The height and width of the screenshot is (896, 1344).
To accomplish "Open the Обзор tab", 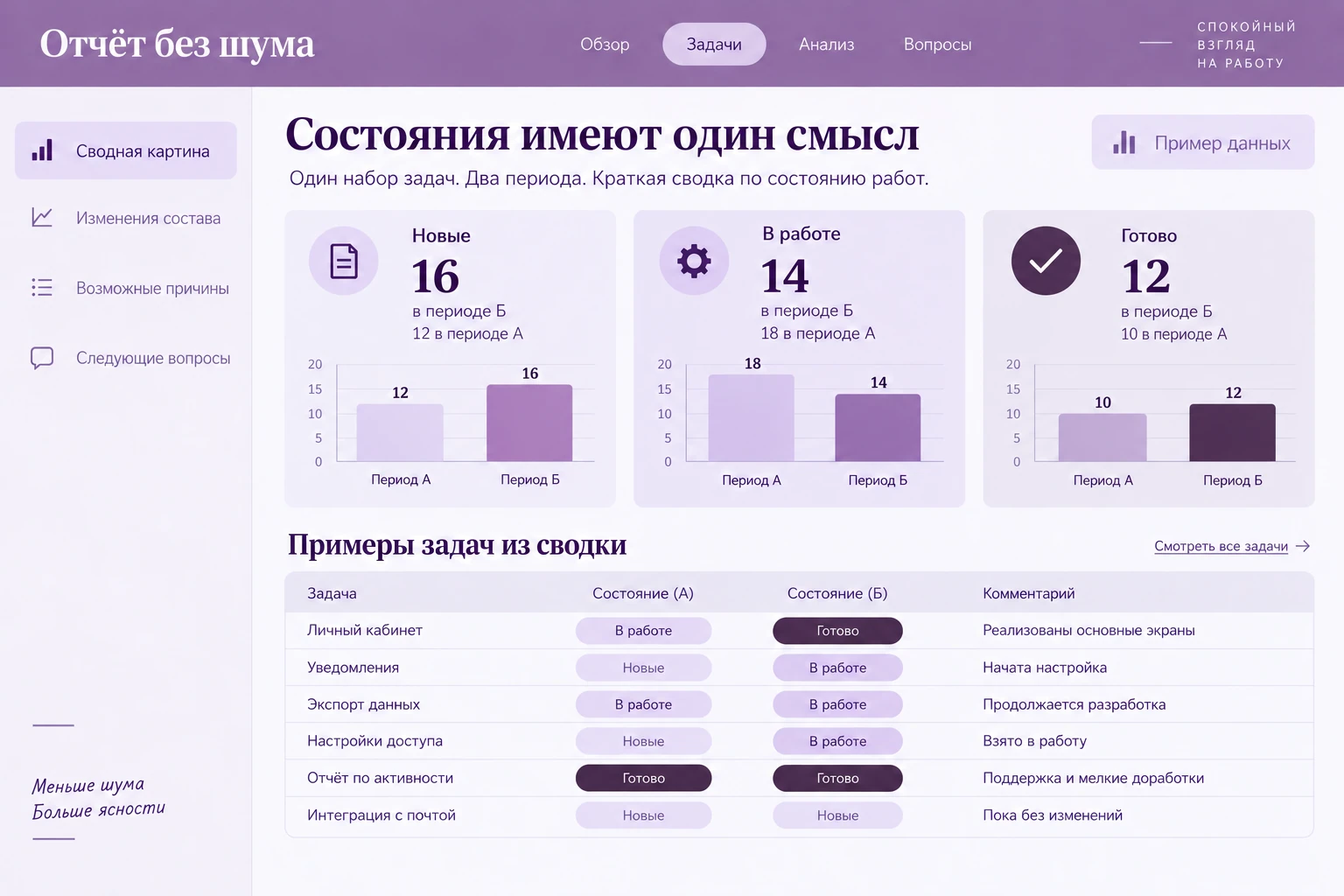I will point(605,45).
